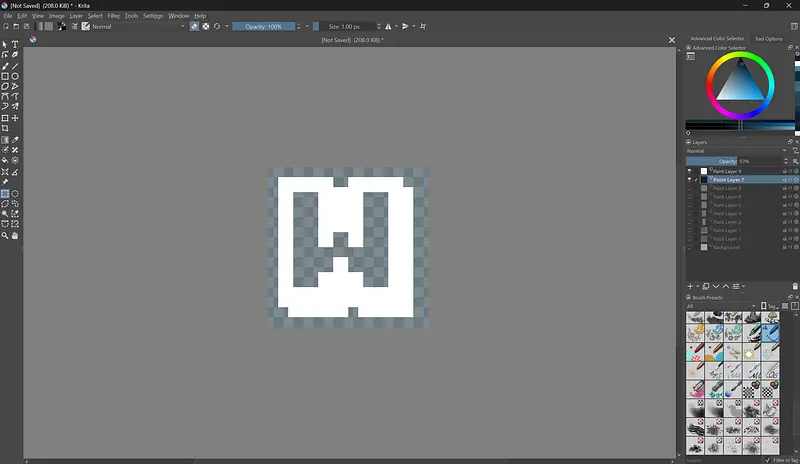Open the Filter menu
The width and height of the screenshot is (800, 464).
[x=113, y=16]
